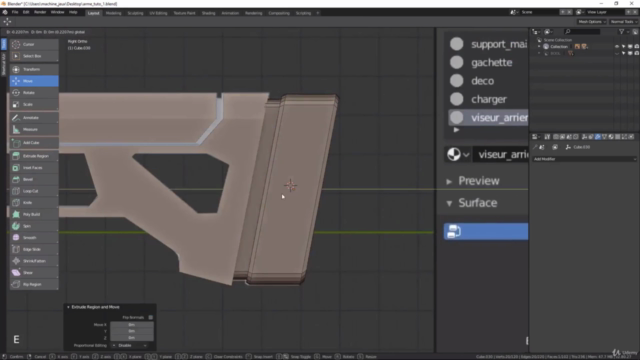Expand the Preview section
Viewport: 640px width, 360px height.
pos(449,181)
